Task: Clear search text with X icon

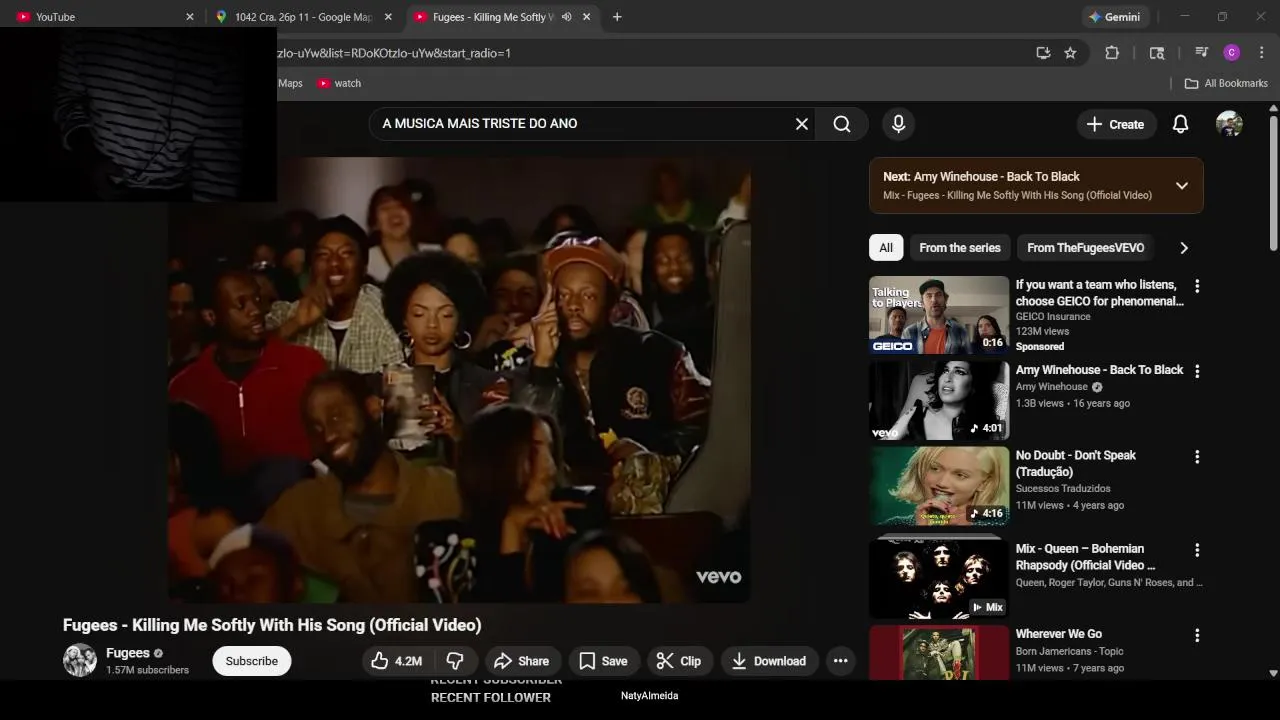Action: coord(801,124)
